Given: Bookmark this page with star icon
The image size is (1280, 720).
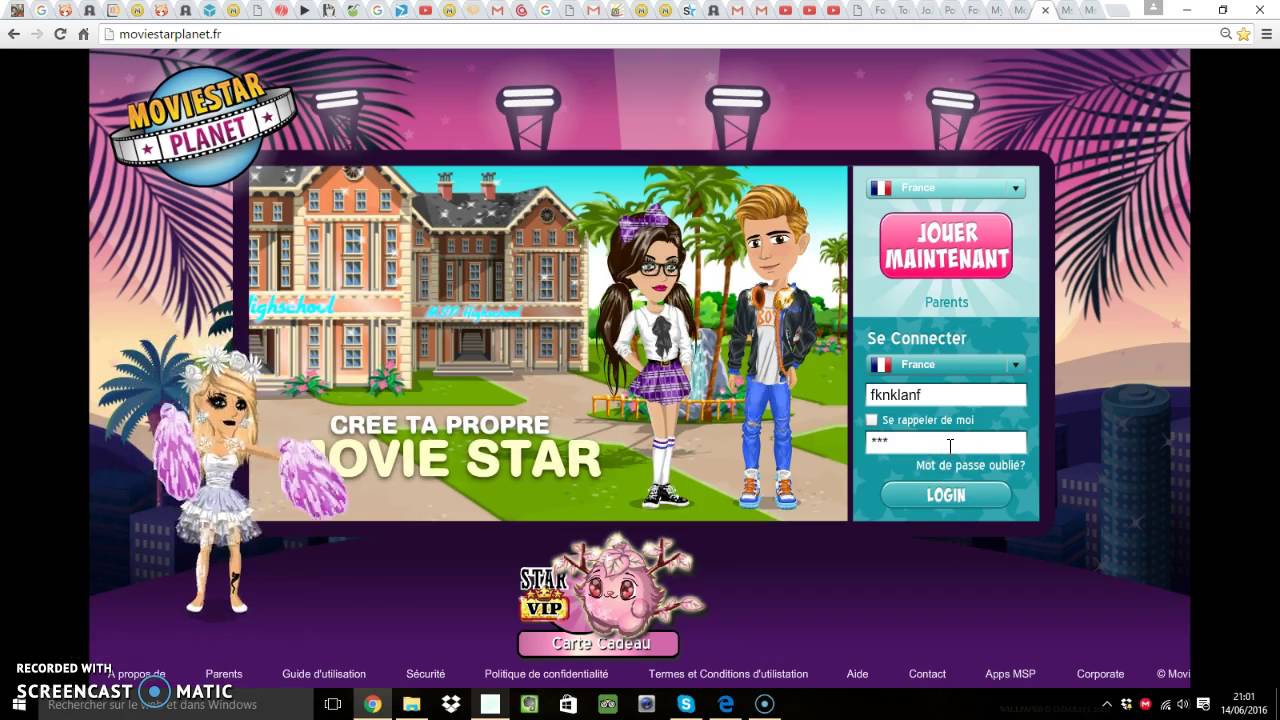Looking at the screenshot, I should tap(1244, 34).
